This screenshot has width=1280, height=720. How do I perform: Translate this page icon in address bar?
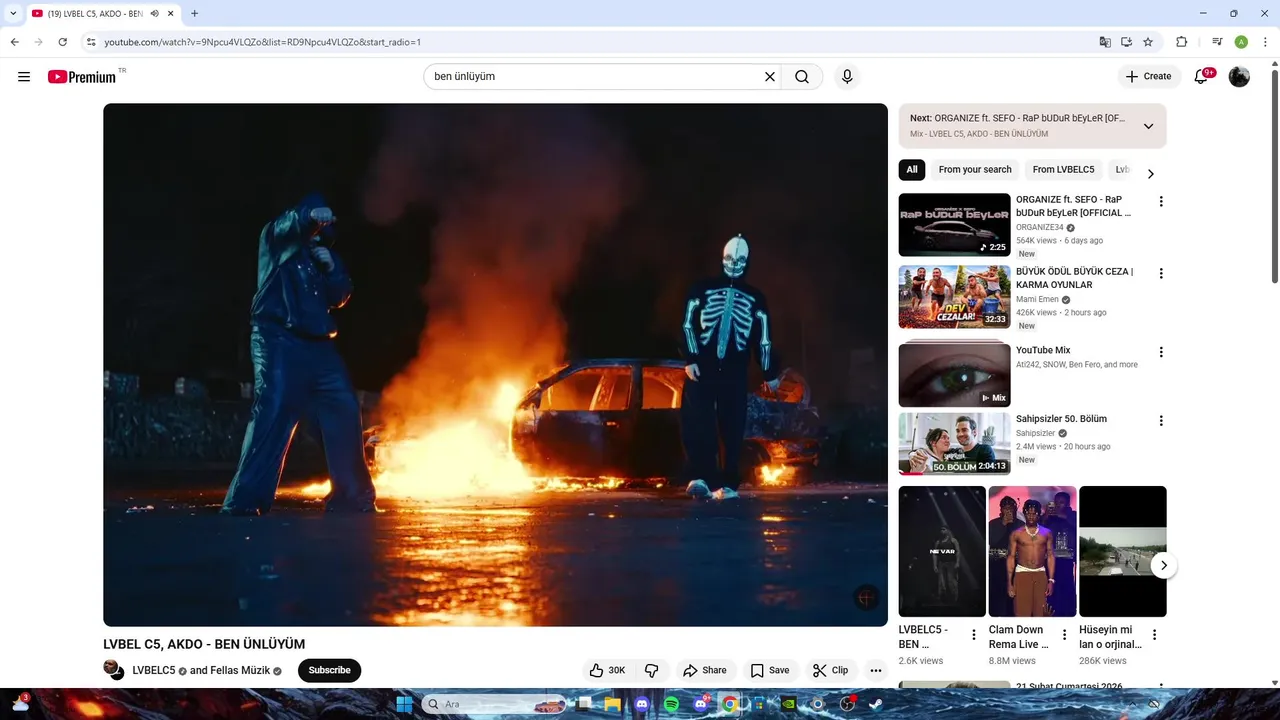click(x=1105, y=42)
